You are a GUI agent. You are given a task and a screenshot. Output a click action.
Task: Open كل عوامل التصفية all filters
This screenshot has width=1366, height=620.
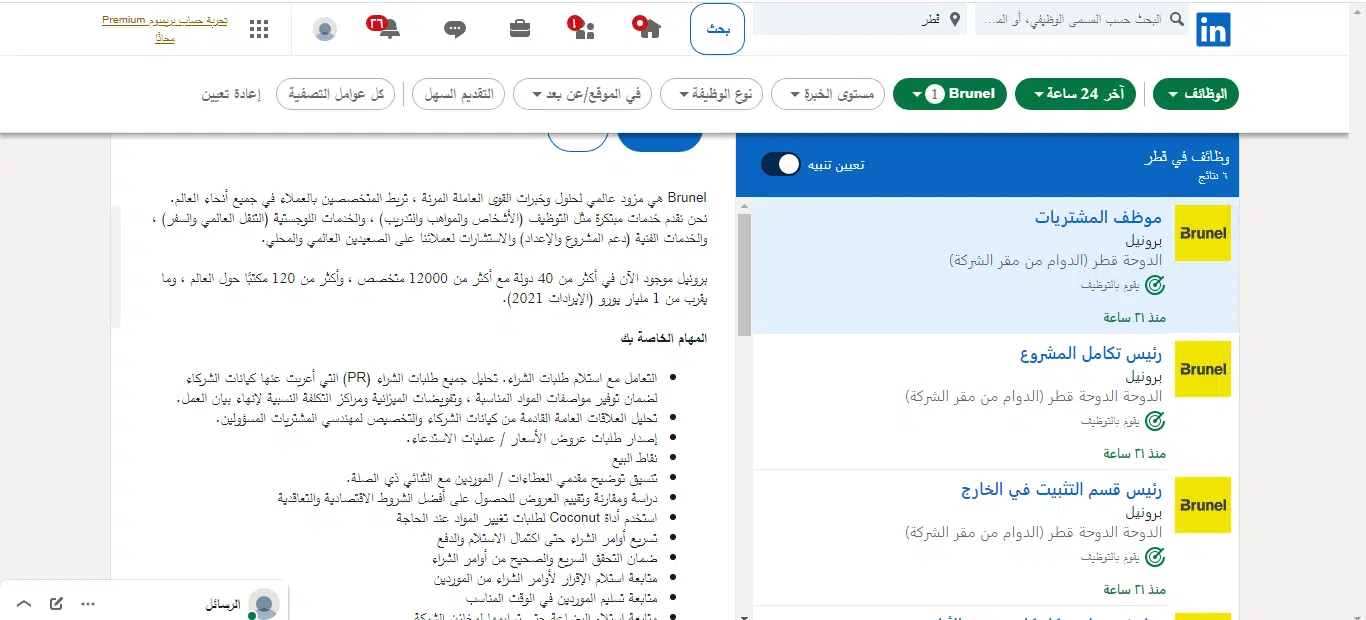point(335,95)
